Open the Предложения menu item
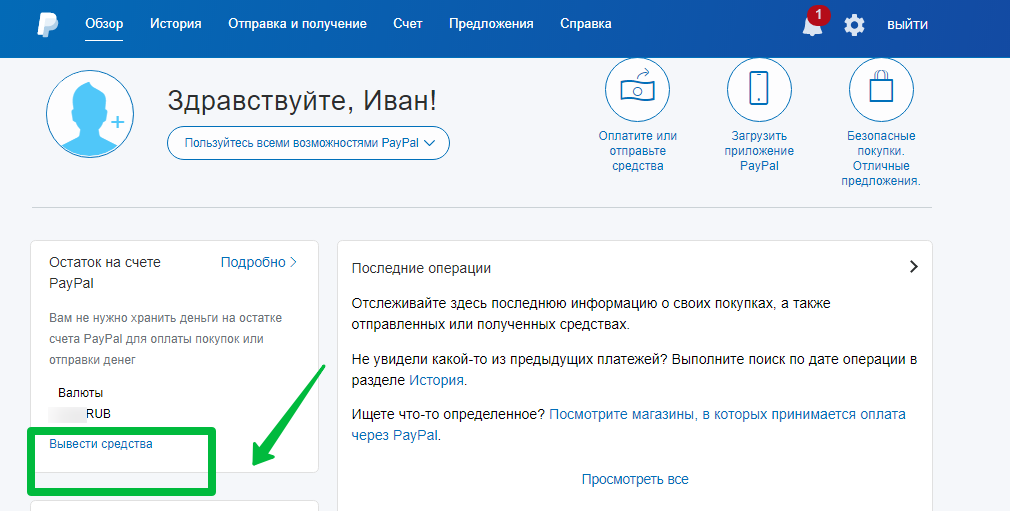 491,24
